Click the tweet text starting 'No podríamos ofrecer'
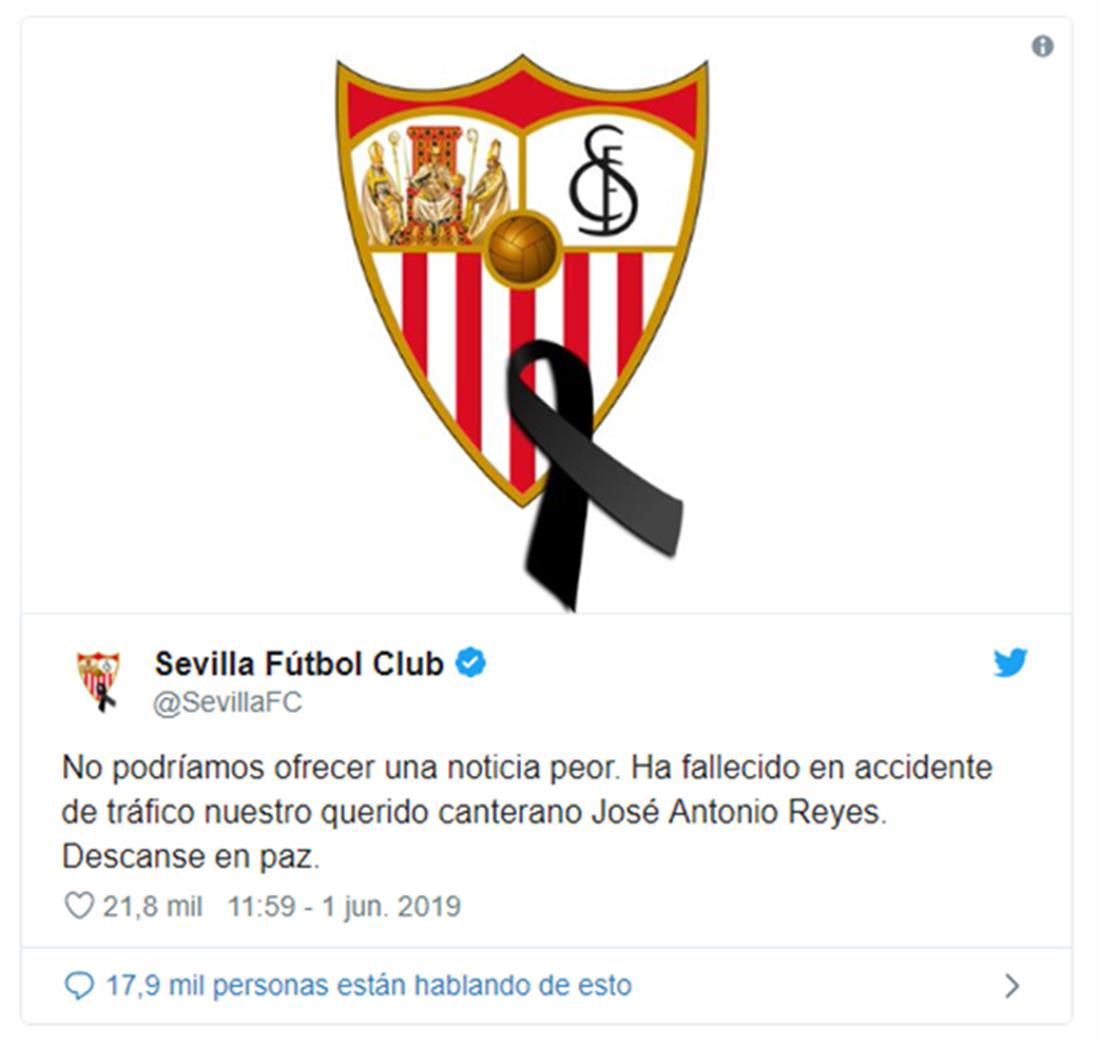 (x=527, y=812)
